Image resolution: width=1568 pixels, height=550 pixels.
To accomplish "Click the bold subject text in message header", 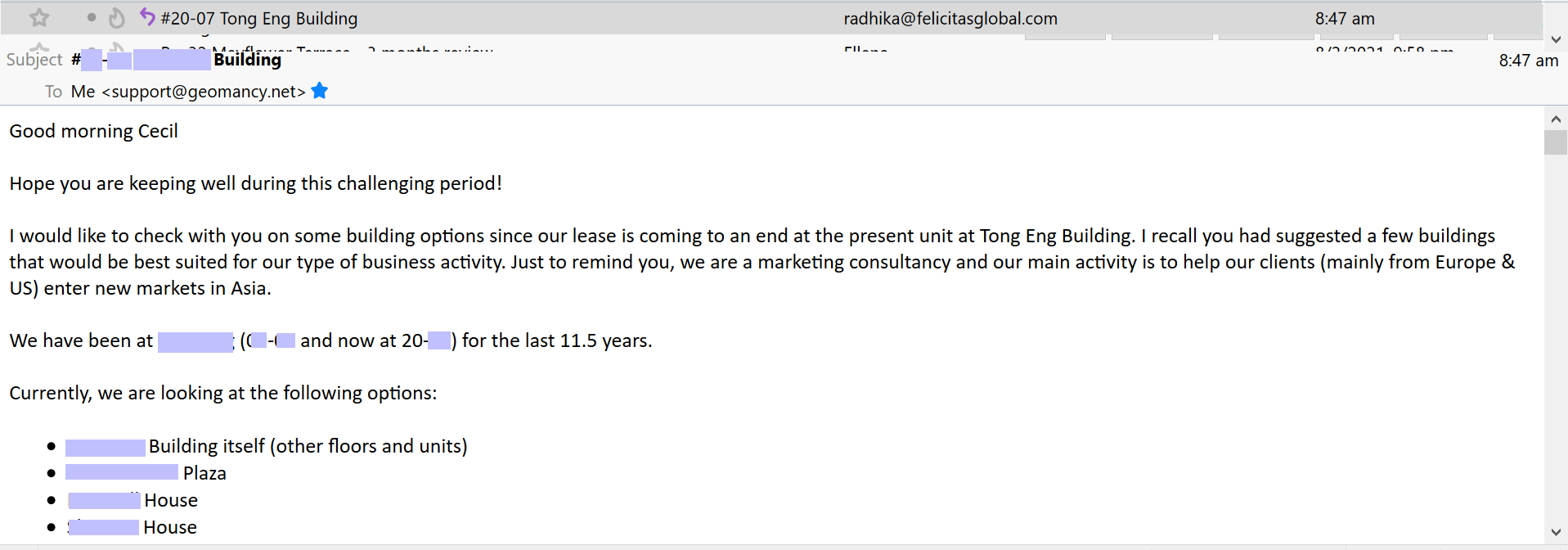I will coord(247,60).
